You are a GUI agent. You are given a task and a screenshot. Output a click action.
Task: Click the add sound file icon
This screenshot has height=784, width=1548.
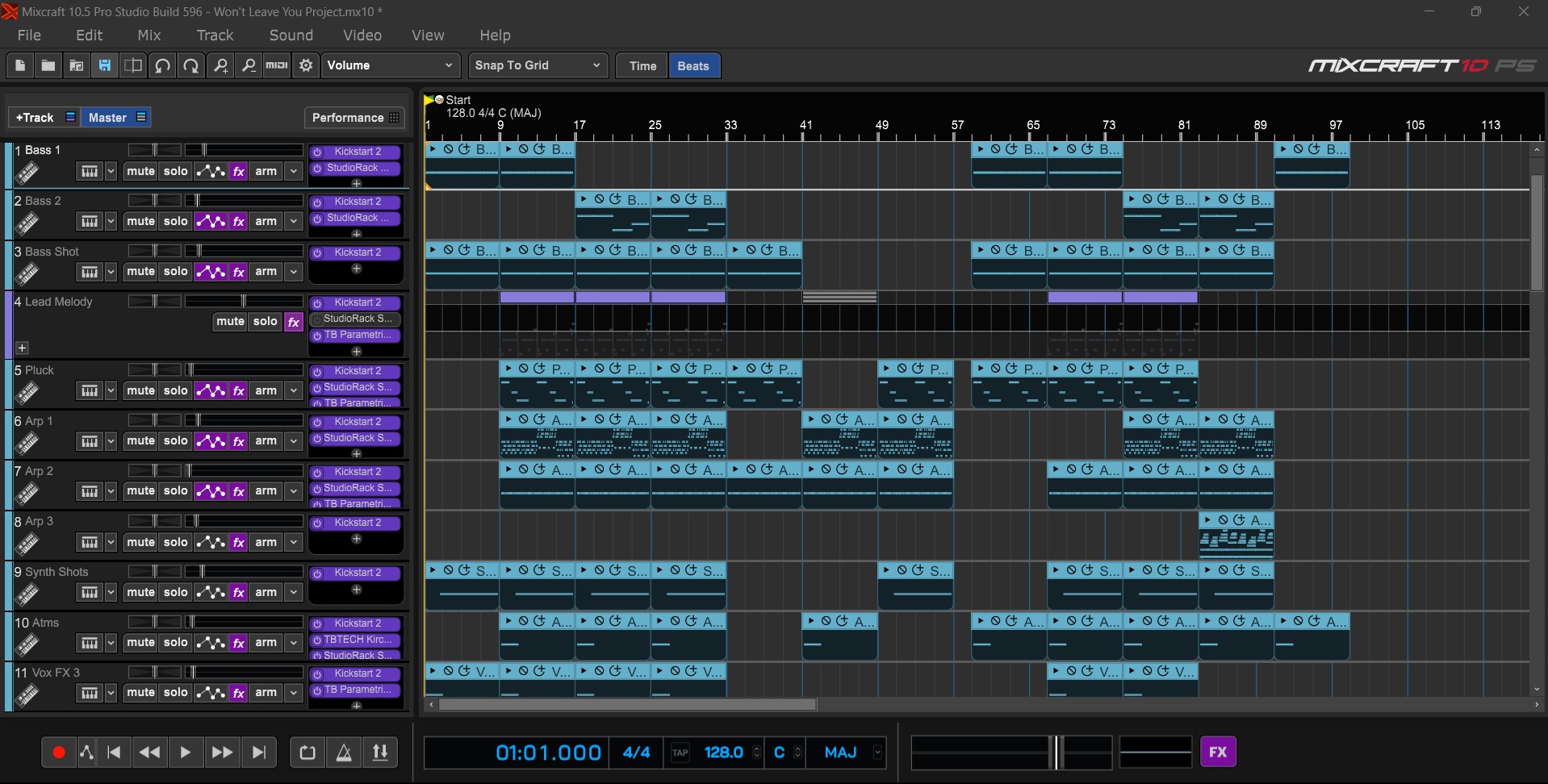click(77, 65)
